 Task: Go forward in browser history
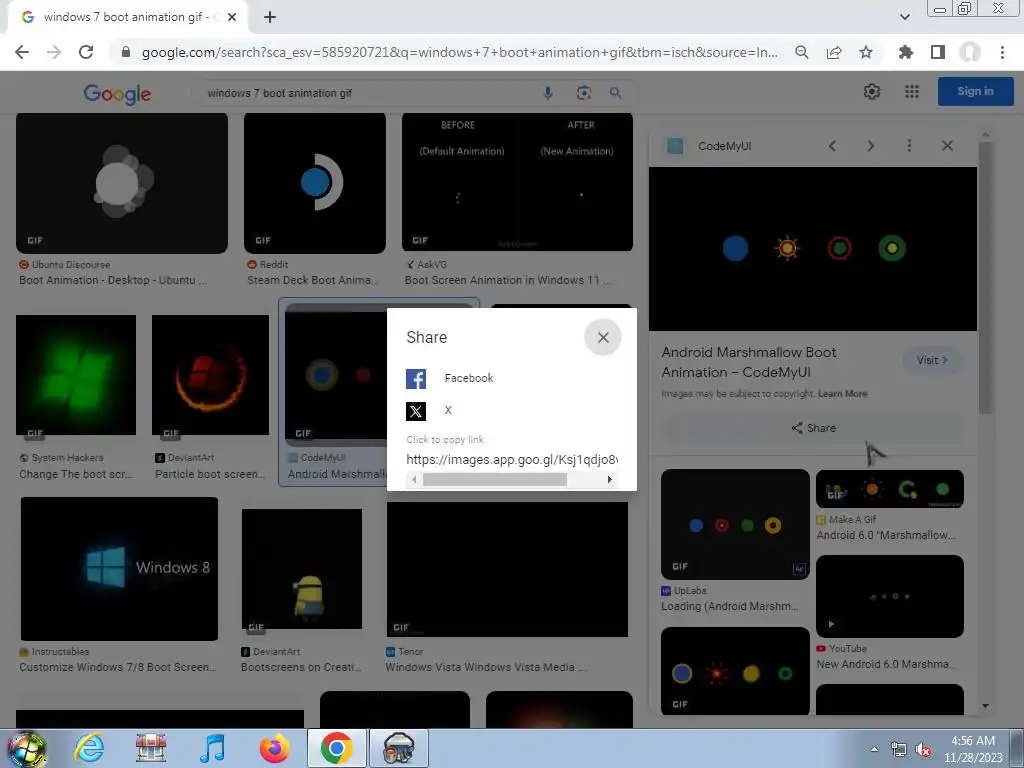pos(54,52)
